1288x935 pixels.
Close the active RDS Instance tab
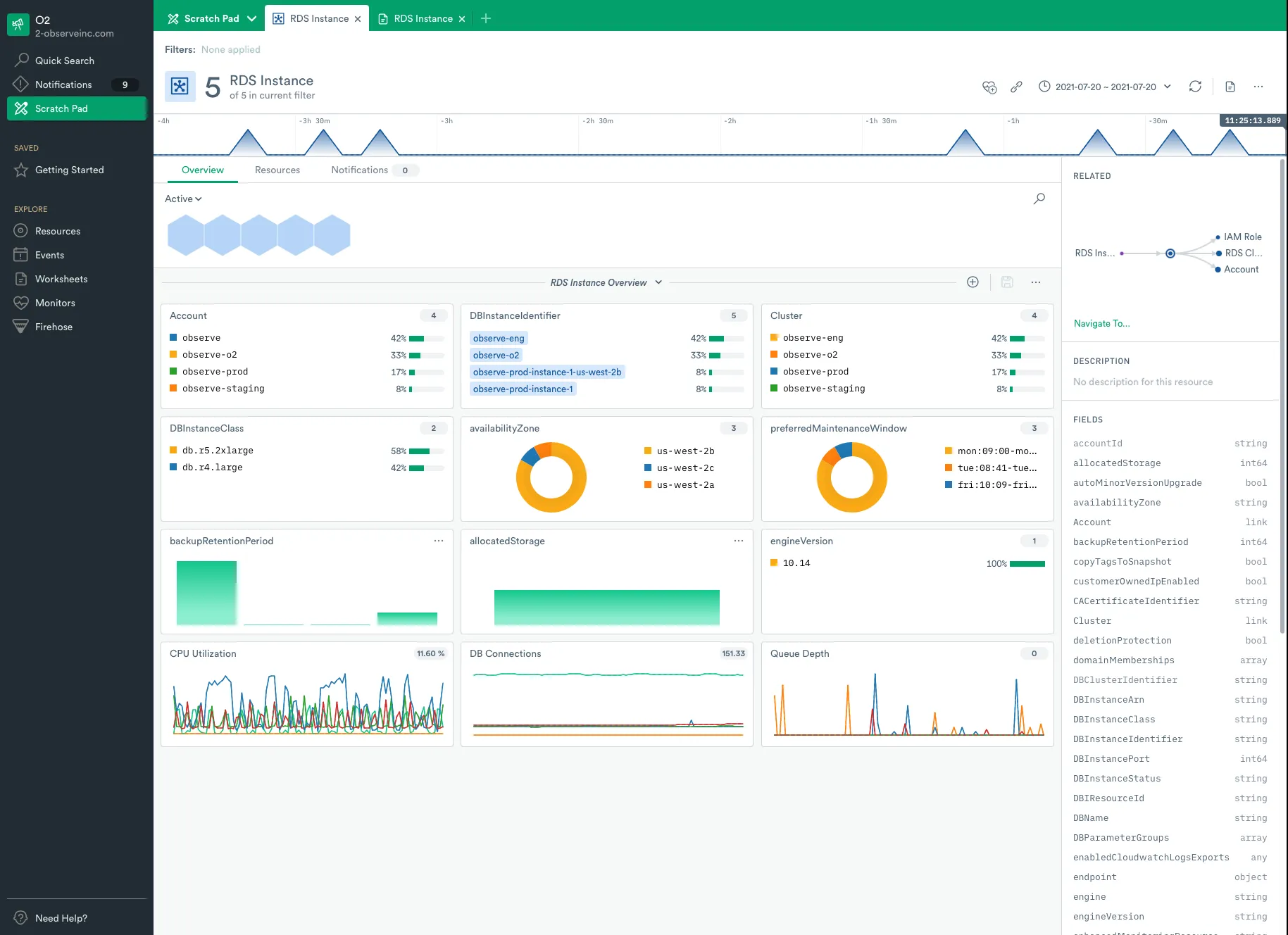[x=358, y=19]
